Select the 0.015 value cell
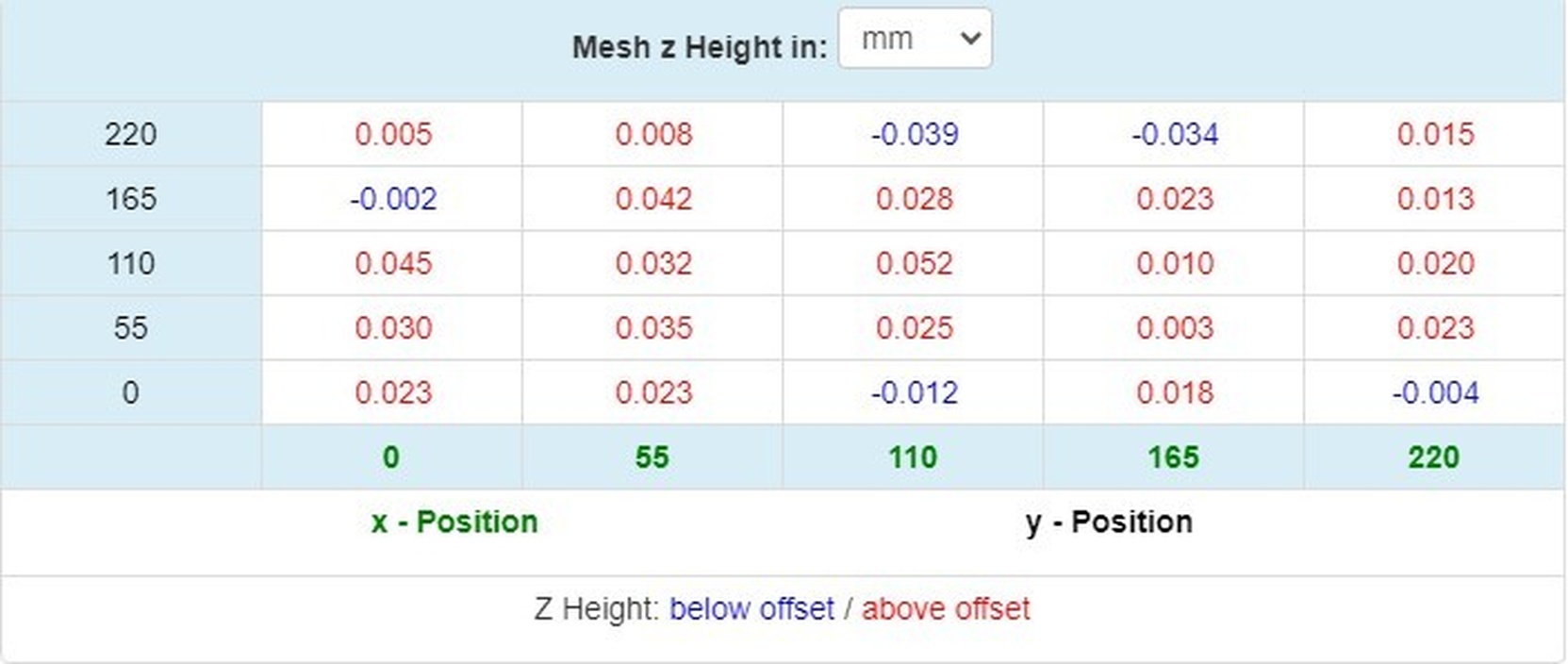Screen dimensions: 1568x664 point(1434,134)
